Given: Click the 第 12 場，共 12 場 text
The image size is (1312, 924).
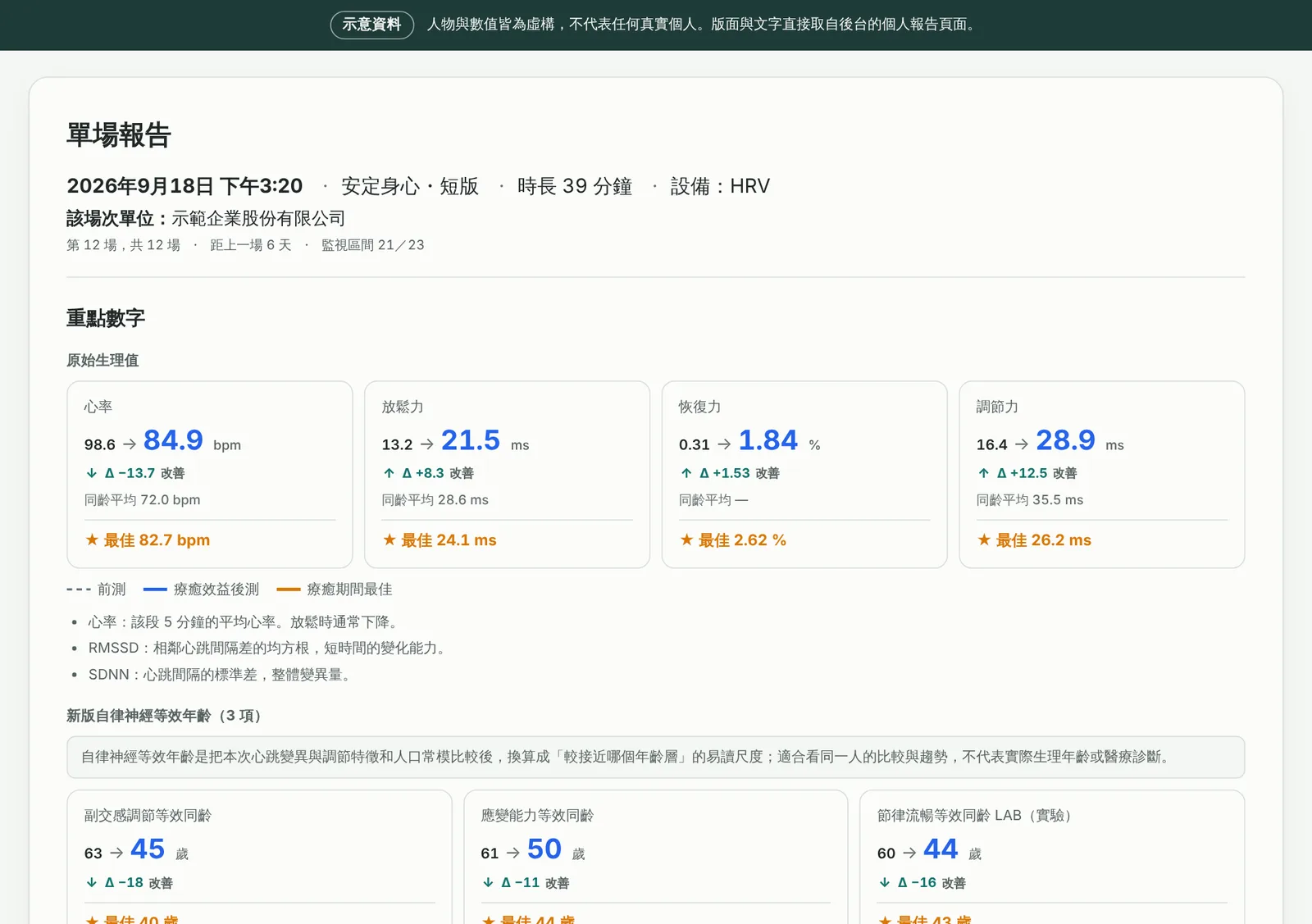Looking at the screenshot, I should pyautogui.click(x=123, y=245).
